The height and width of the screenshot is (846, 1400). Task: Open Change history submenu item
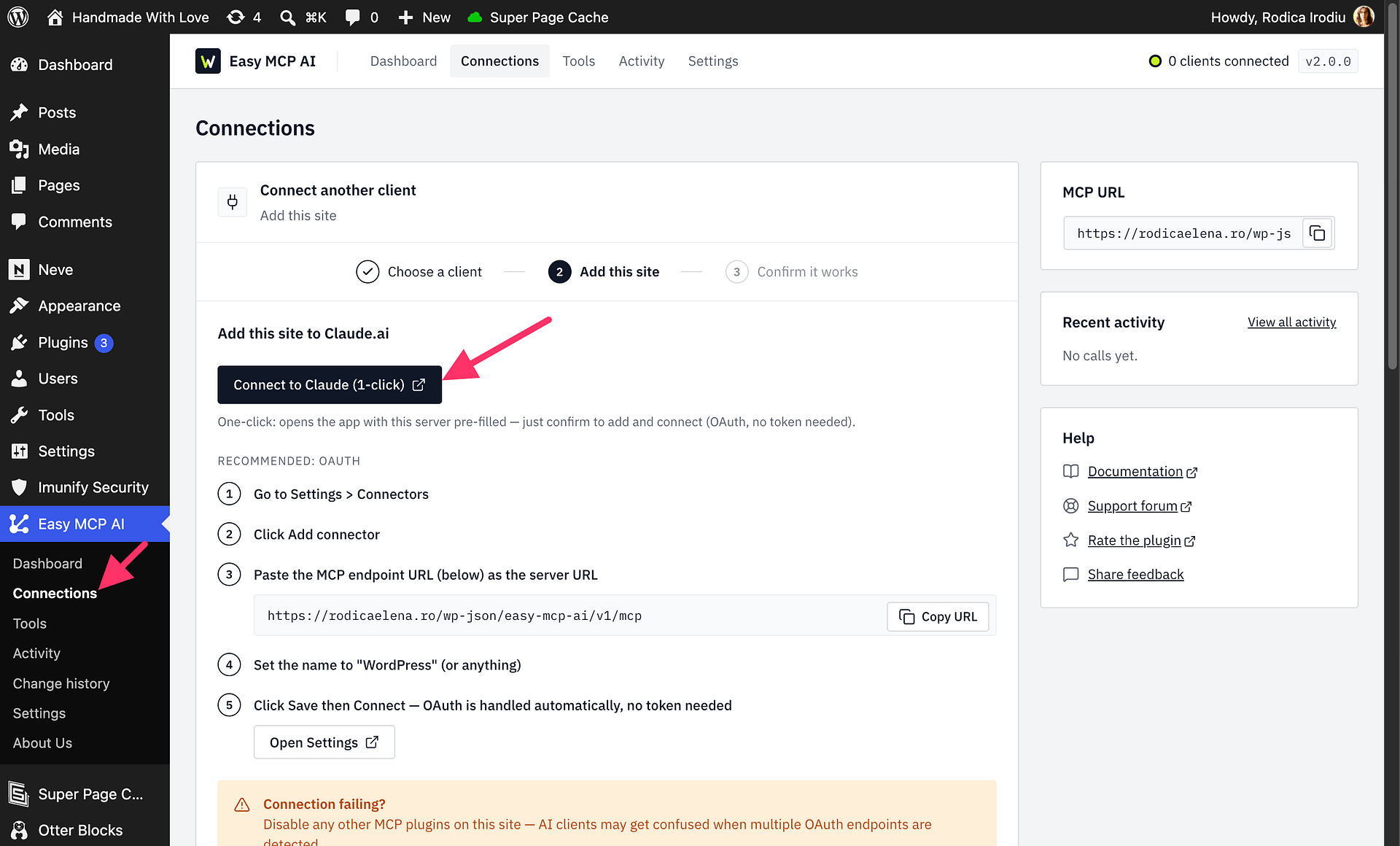click(x=61, y=683)
